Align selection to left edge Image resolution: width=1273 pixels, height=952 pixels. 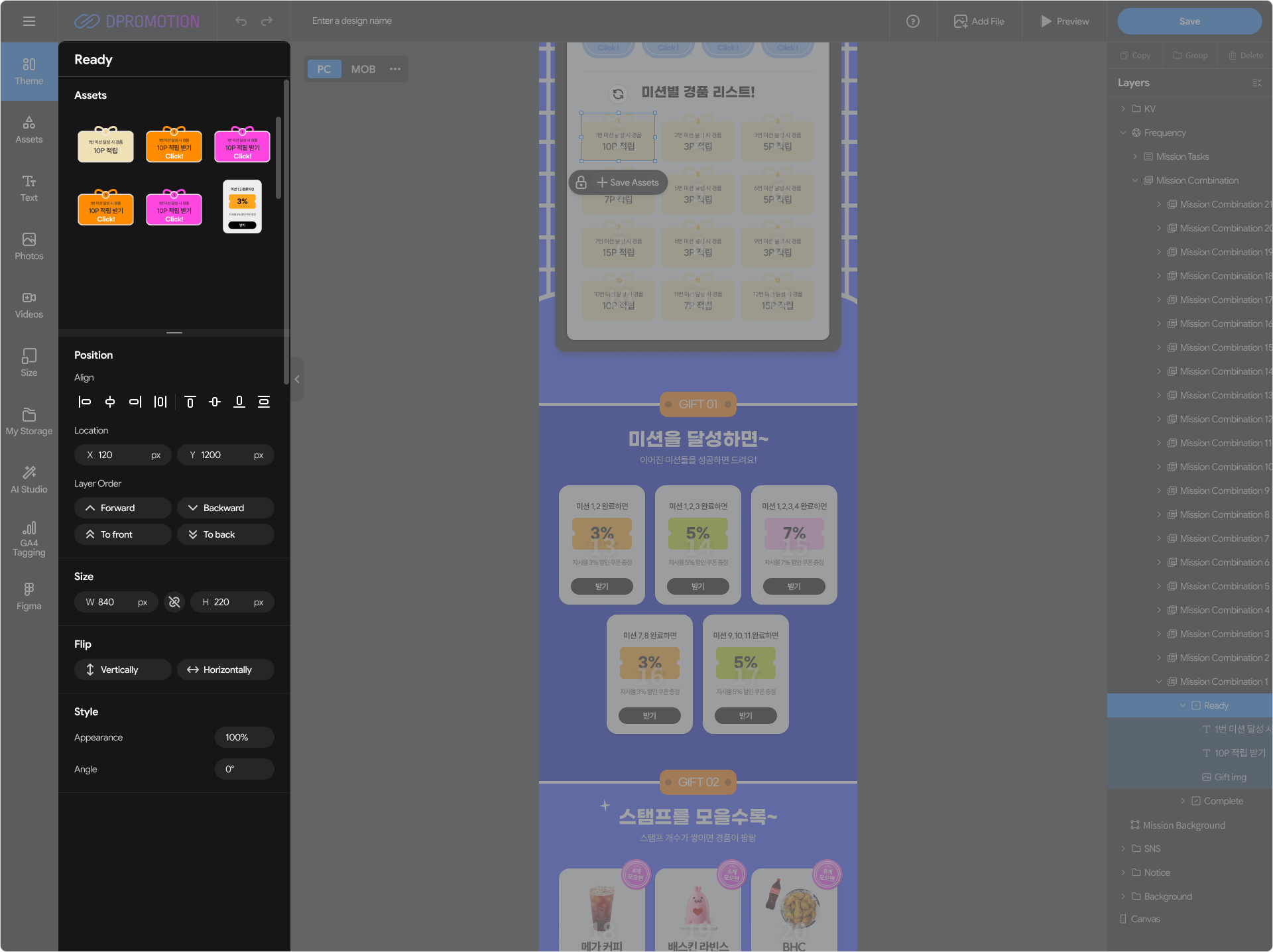coord(85,402)
